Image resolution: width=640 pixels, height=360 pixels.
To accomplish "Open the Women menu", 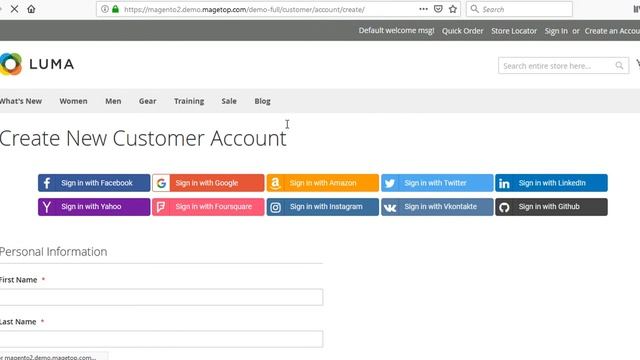I will pos(73,101).
